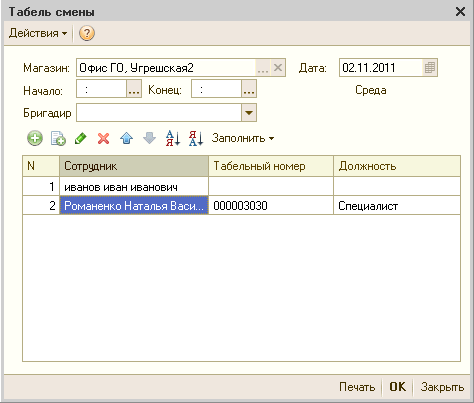474x403 pixels.
Task: Sort ascending with the А-Я icon
Action: pyautogui.click(x=173, y=138)
